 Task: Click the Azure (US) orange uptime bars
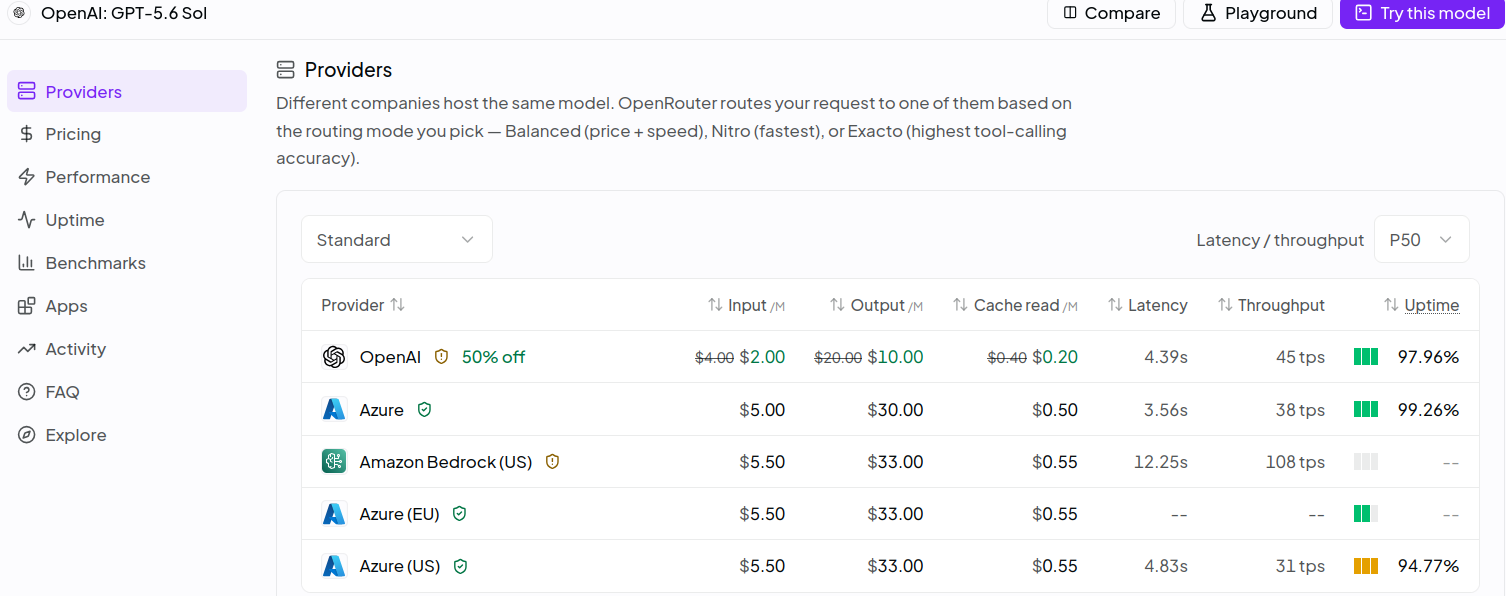coord(1366,565)
